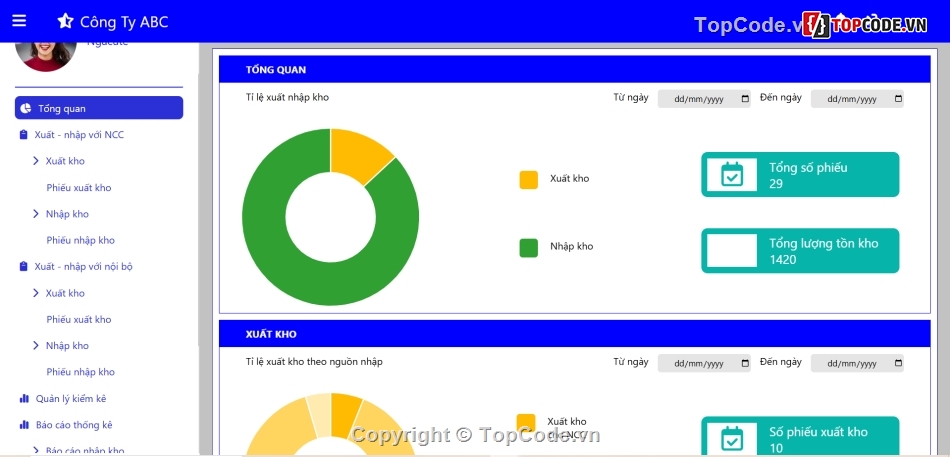This screenshot has width=950, height=457.
Task: Click the 'Nhập kho' legend label
Action: pyautogui.click(x=571, y=247)
